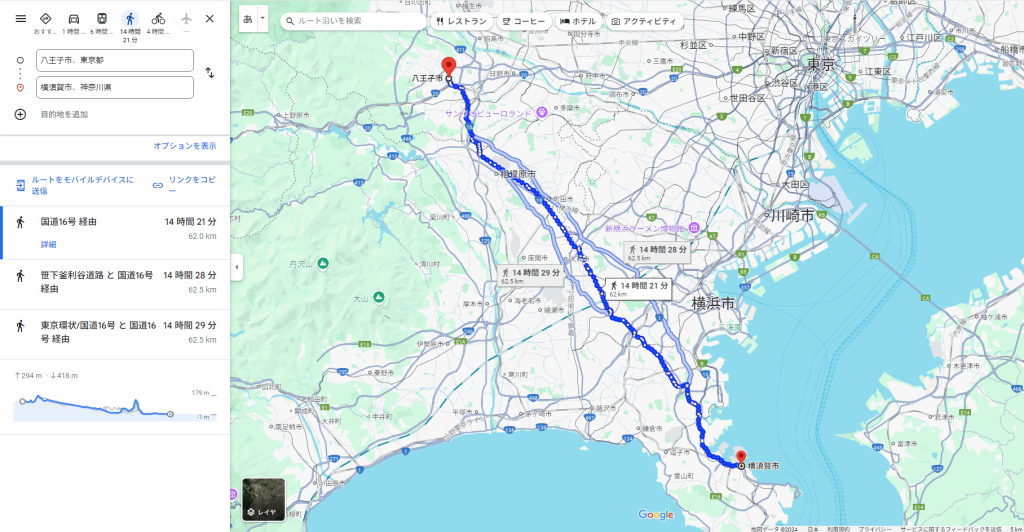
Task: Show route options via オプションを表示
Action: coord(185,146)
